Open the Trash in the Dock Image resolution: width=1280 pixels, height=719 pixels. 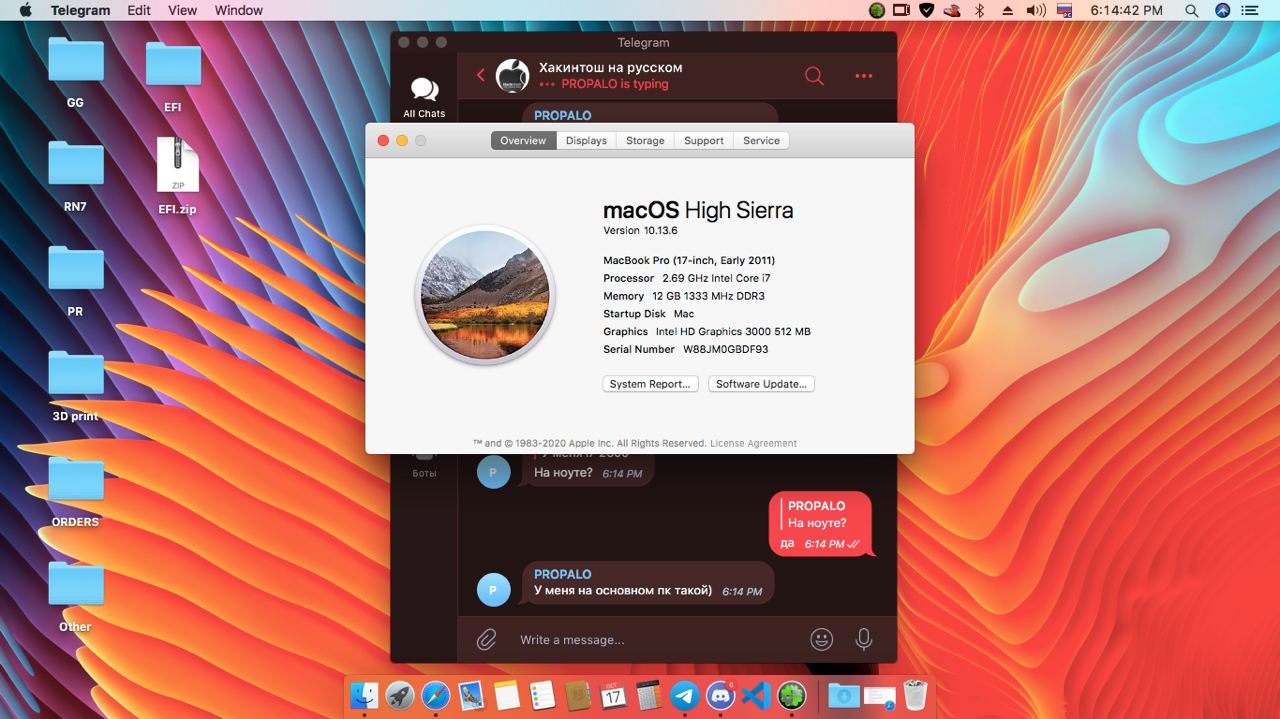tap(915, 696)
